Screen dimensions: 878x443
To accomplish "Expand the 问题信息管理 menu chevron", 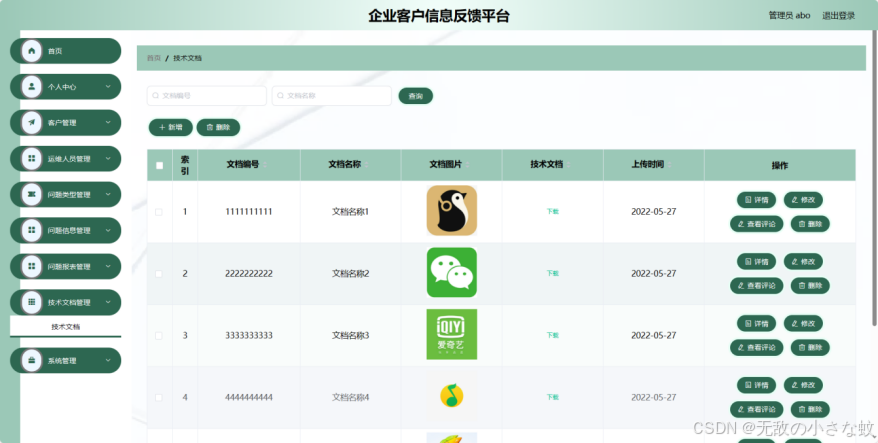I will pyautogui.click(x=108, y=230).
